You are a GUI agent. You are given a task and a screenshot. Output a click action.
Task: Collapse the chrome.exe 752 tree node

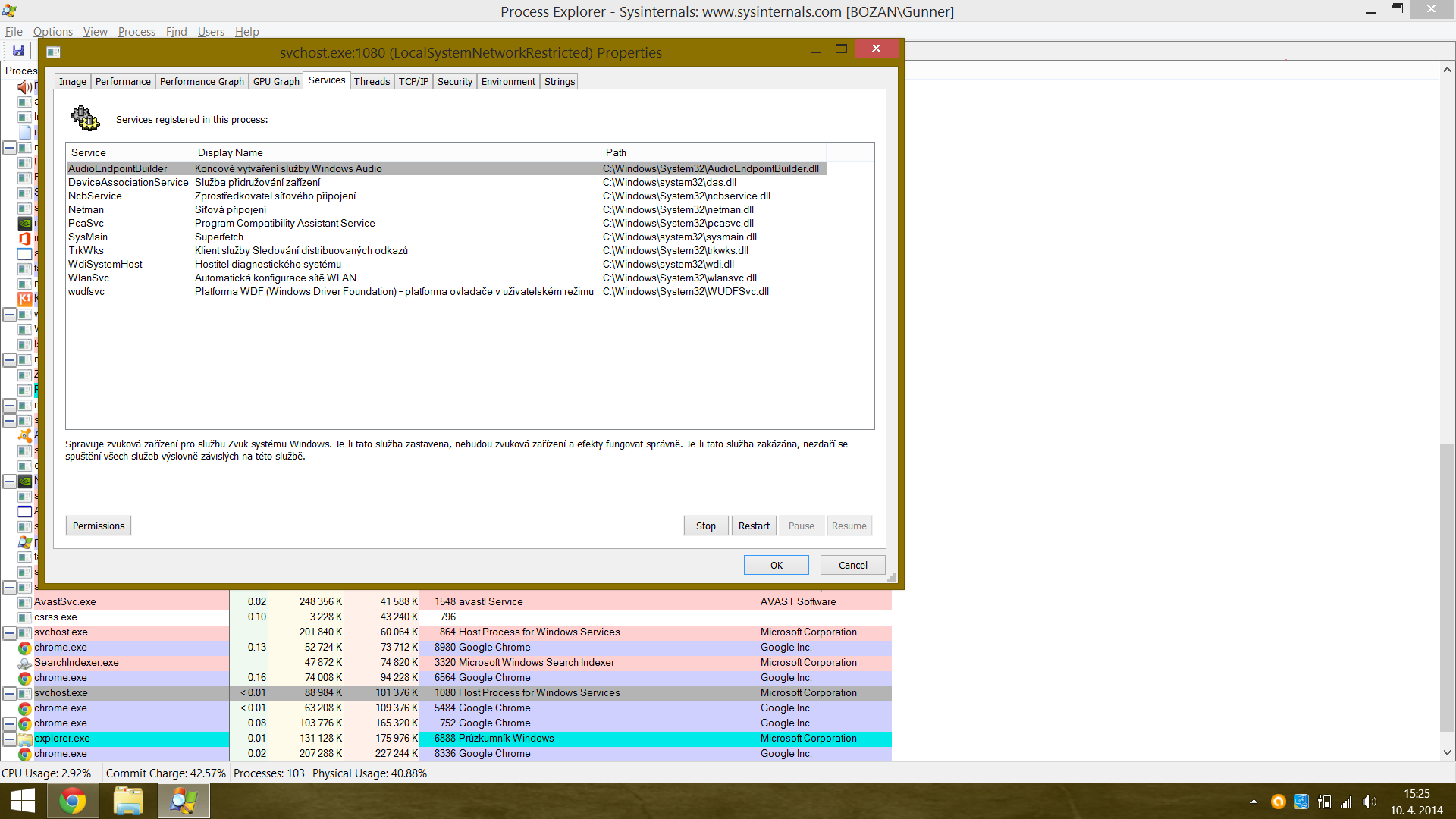pyautogui.click(x=10, y=723)
